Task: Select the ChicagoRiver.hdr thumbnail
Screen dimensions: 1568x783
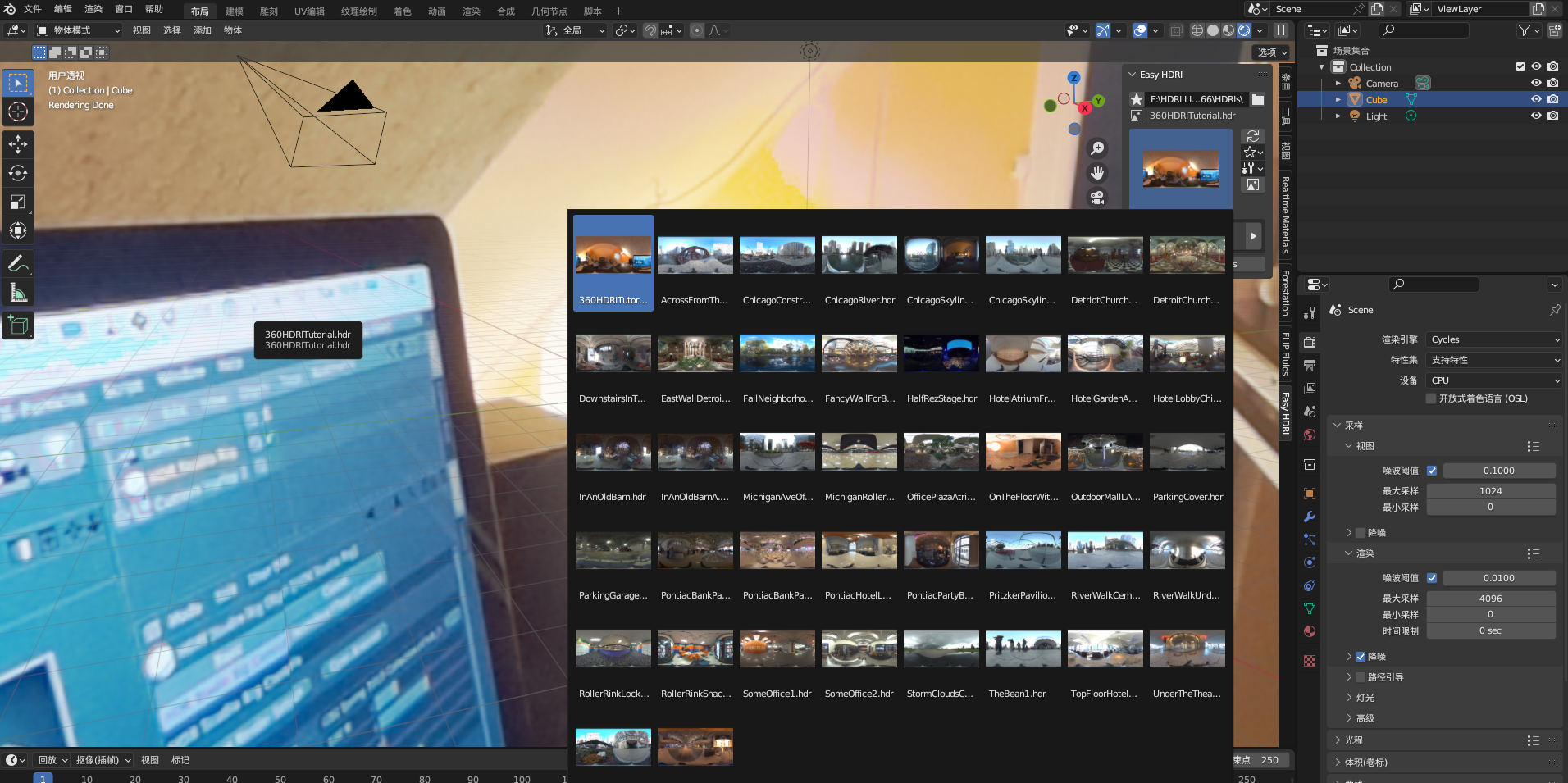Action: point(859,264)
